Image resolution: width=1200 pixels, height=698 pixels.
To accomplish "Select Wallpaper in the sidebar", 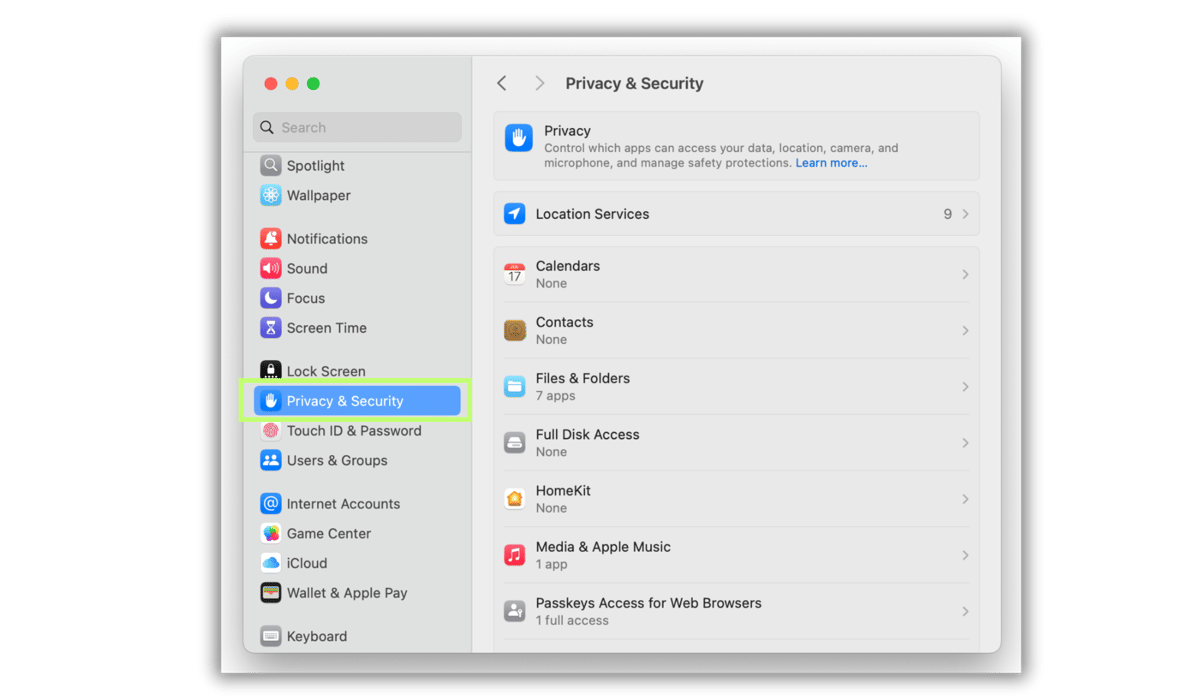I will (x=318, y=196).
